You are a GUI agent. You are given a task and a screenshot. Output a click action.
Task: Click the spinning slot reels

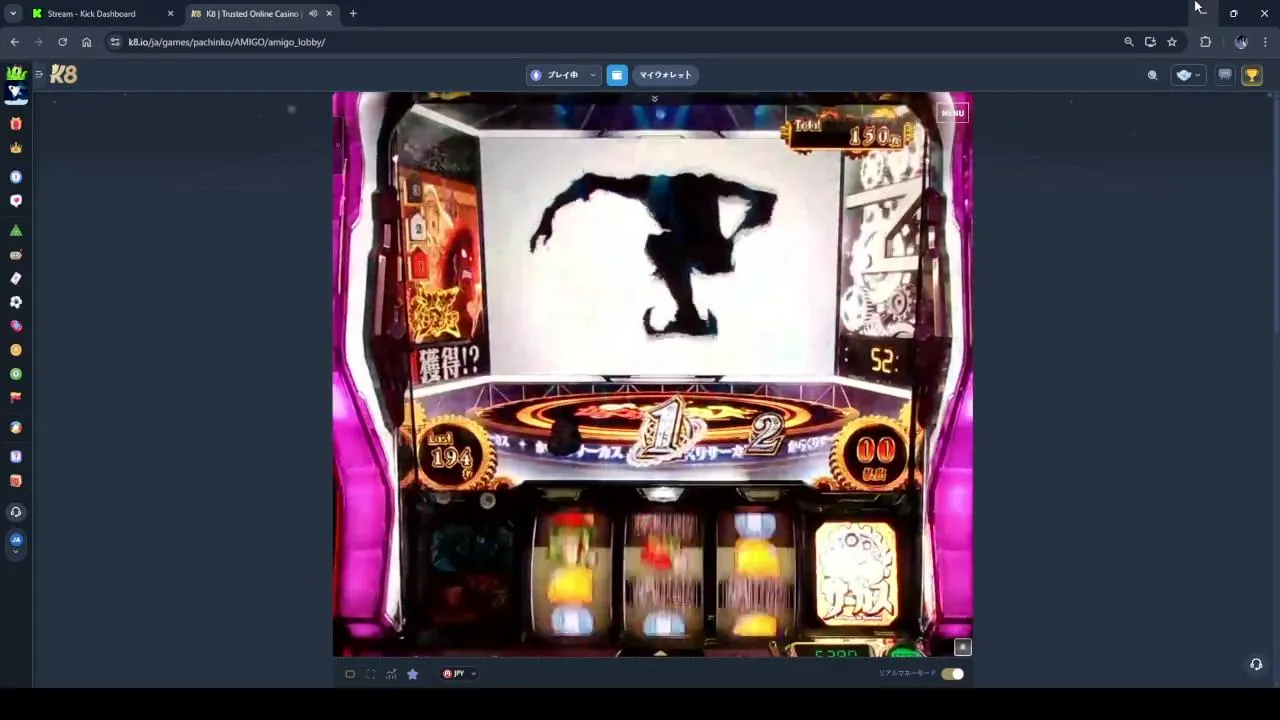[x=664, y=573]
